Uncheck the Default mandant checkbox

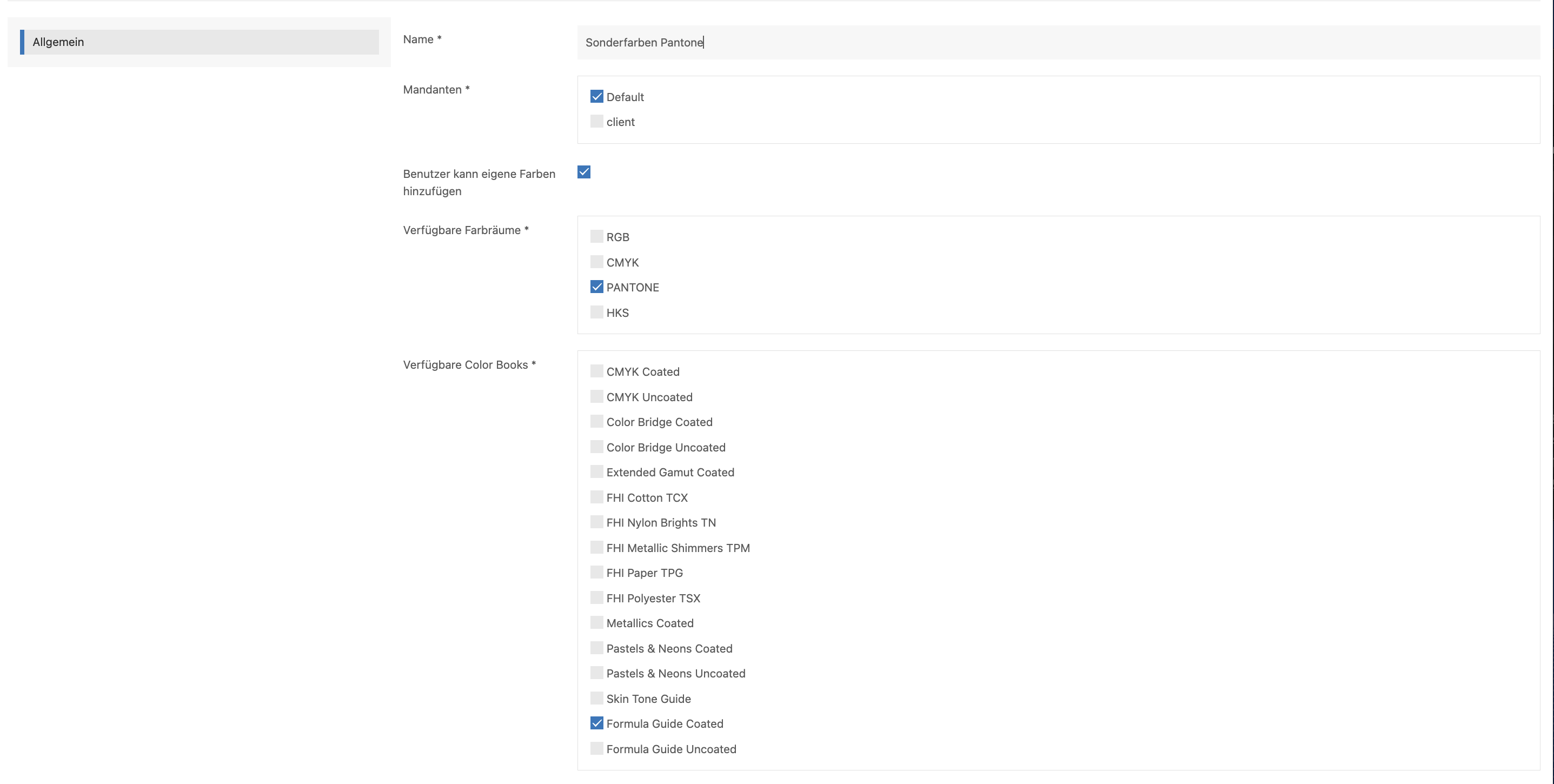(596, 96)
